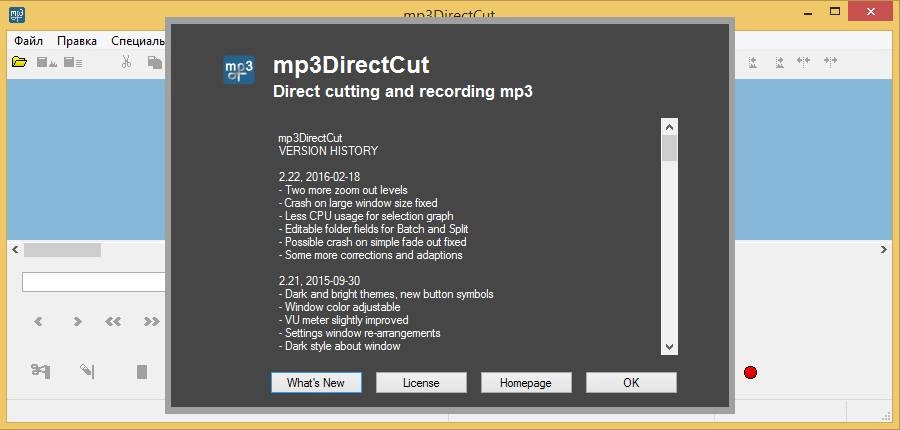Click the scissors cut-selection button at bottom left
This screenshot has height=430, width=900.
(40, 371)
